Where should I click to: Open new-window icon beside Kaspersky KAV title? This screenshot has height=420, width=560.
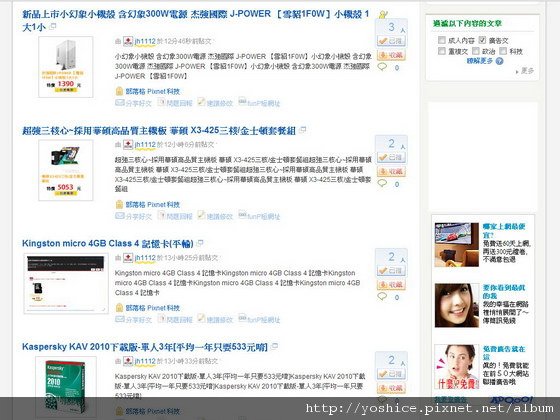[274, 346]
